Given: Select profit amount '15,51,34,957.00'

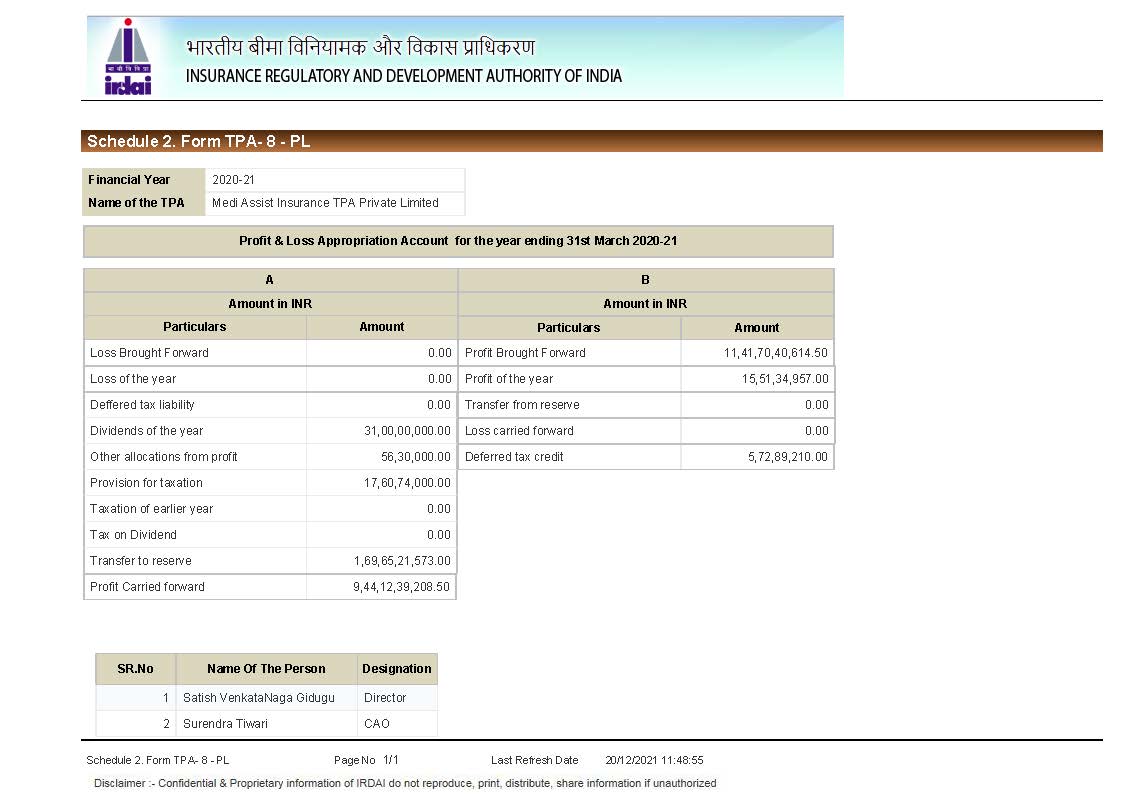Looking at the screenshot, I should 785,379.
